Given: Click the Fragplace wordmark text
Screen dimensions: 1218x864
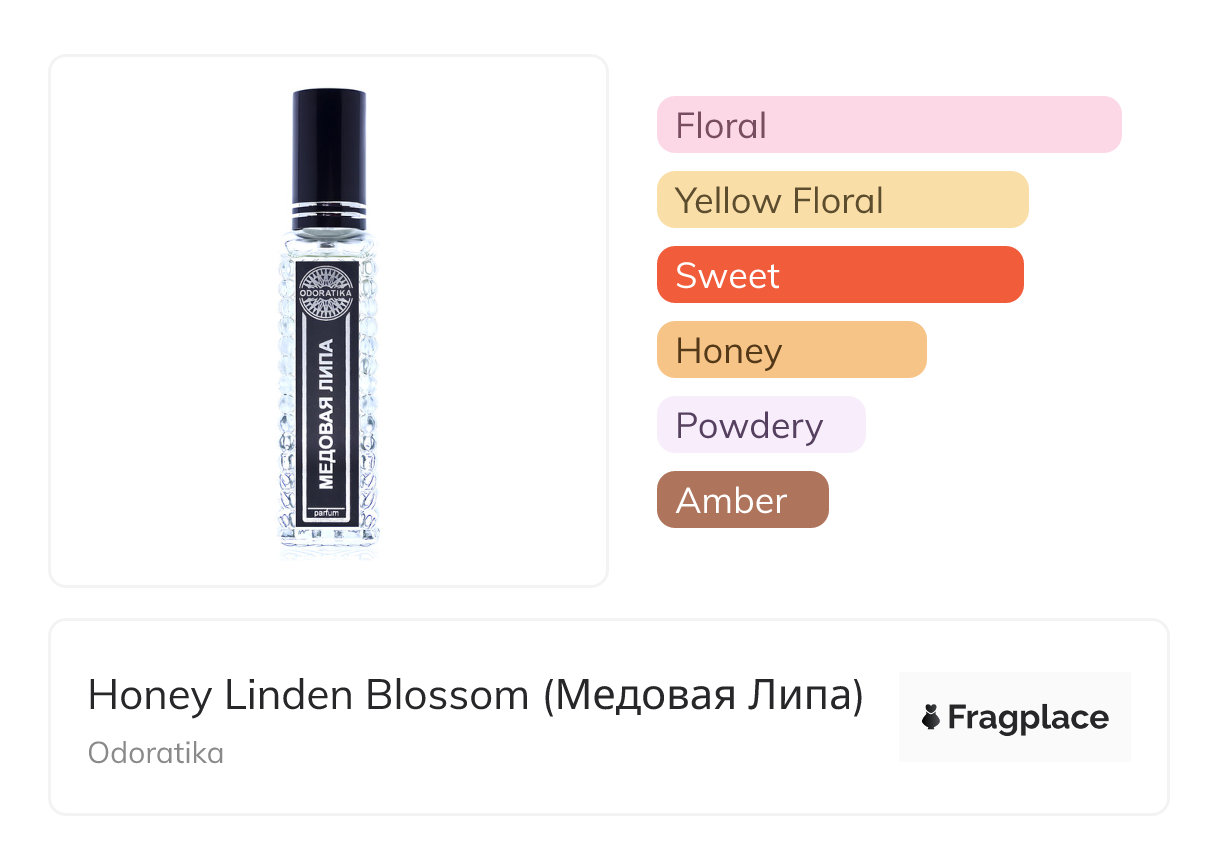Looking at the screenshot, I should click(x=1028, y=718).
